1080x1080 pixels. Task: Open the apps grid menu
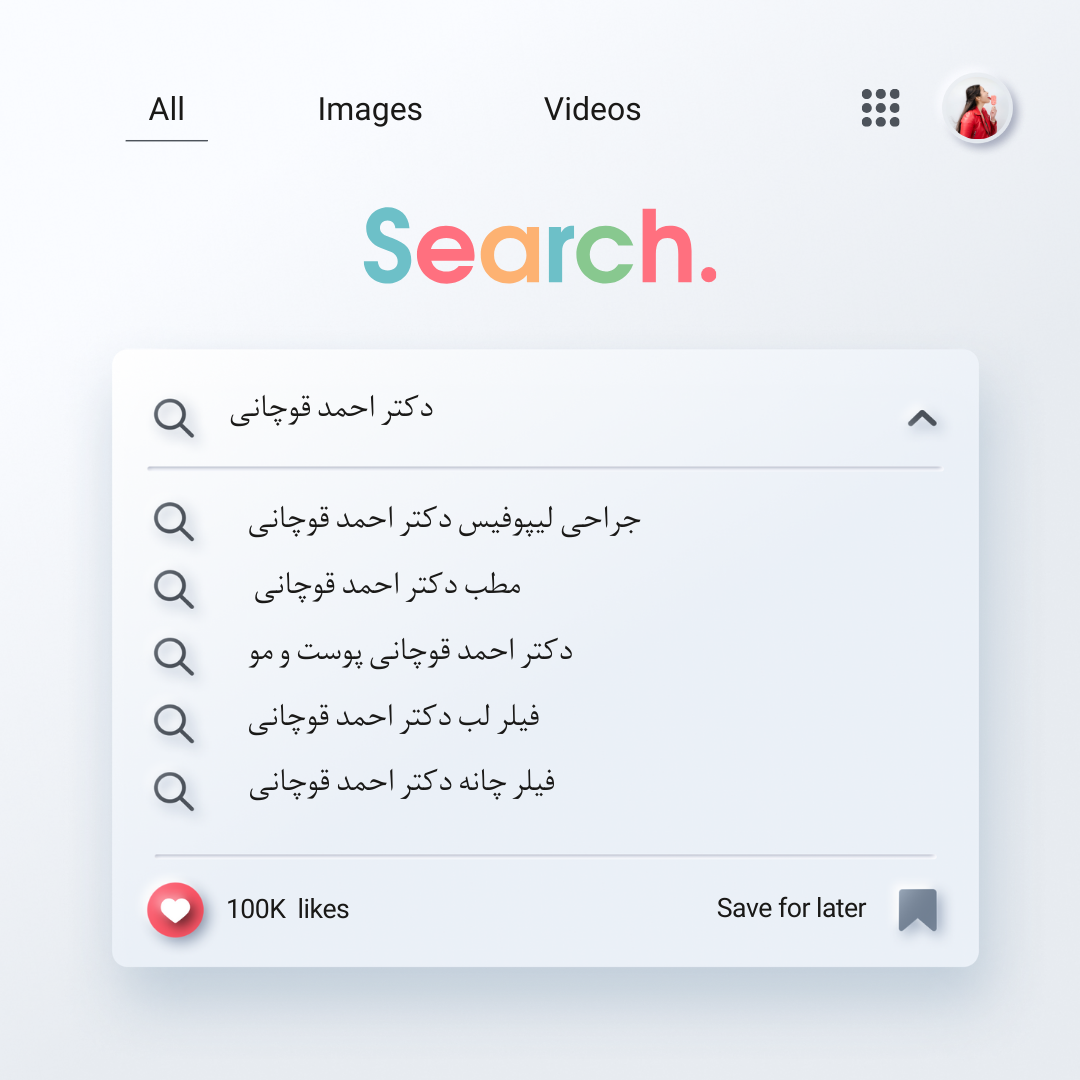click(x=880, y=108)
